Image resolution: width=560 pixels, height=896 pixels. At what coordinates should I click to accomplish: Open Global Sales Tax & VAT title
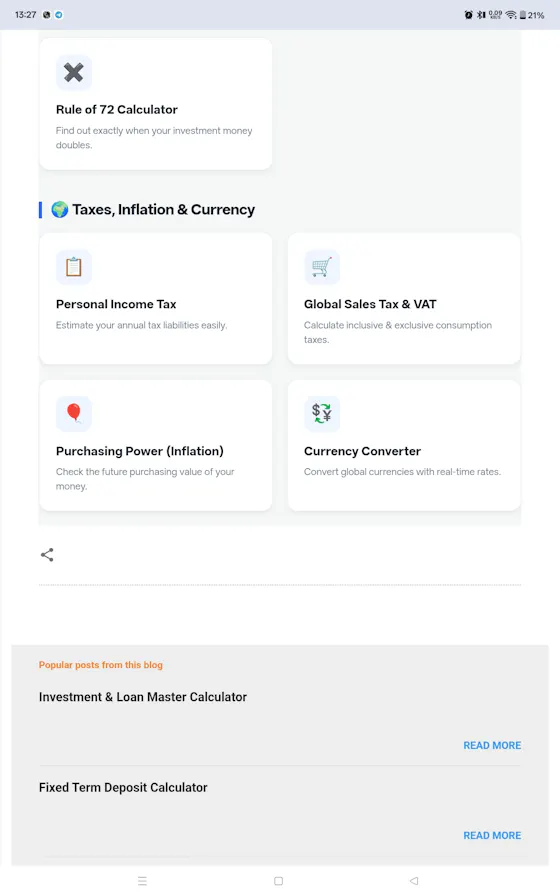370,304
